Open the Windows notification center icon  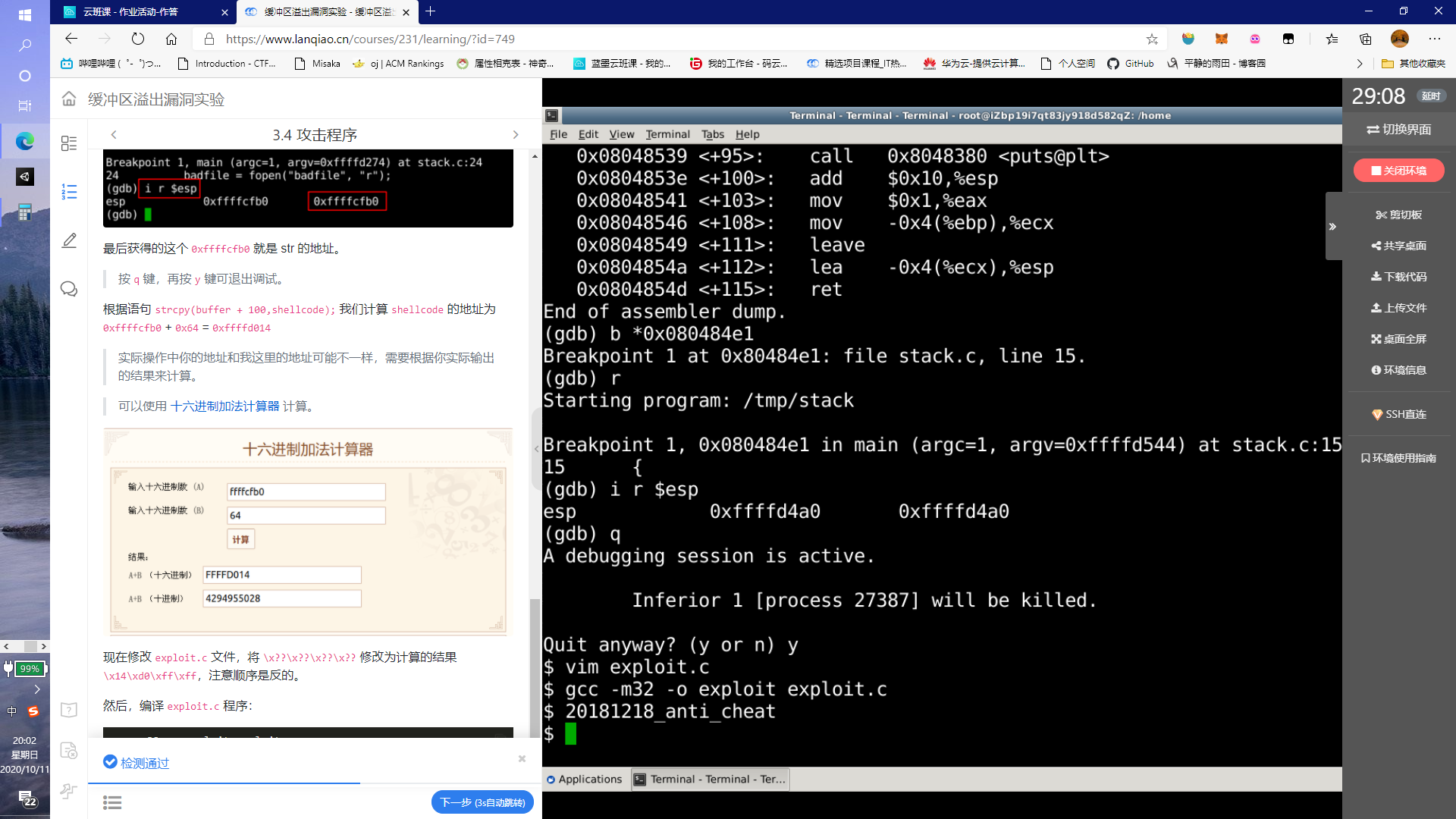click(x=27, y=799)
